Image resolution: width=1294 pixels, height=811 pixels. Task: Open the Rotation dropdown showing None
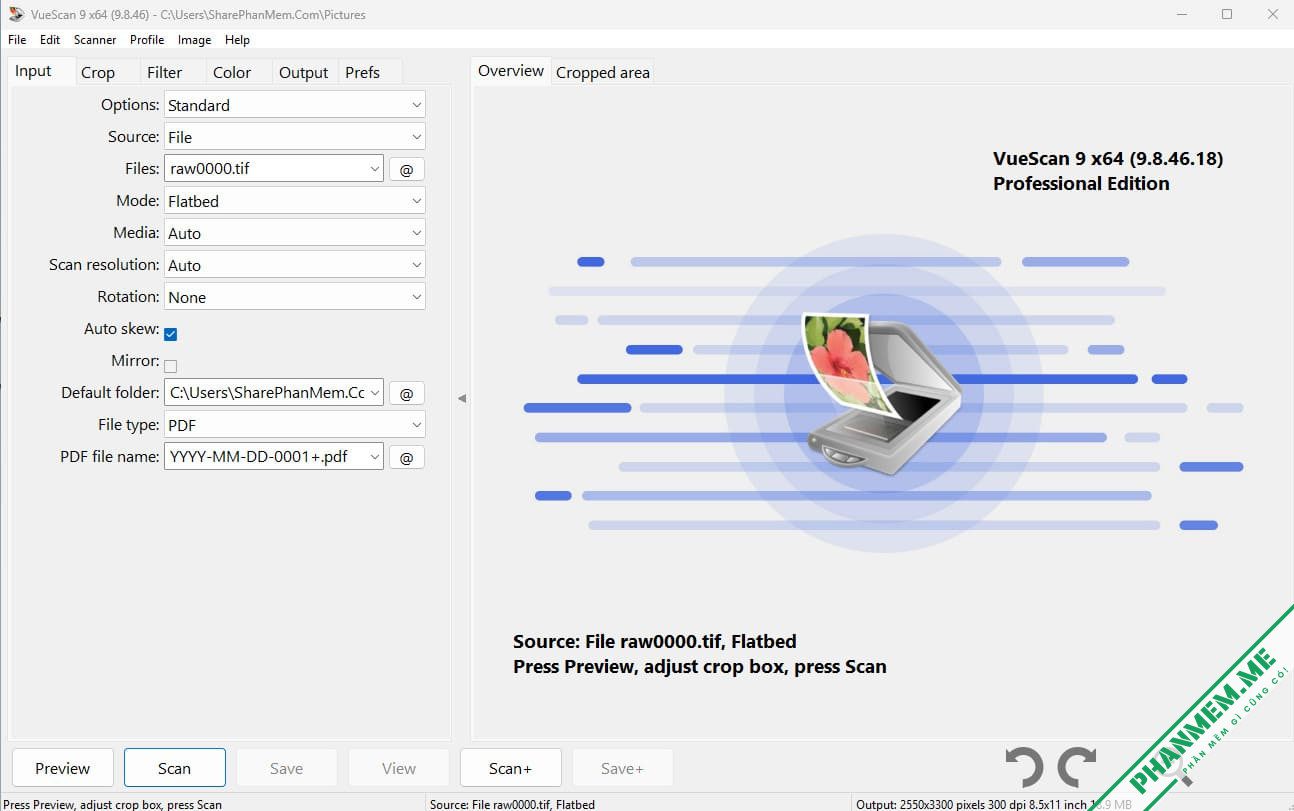point(294,297)
